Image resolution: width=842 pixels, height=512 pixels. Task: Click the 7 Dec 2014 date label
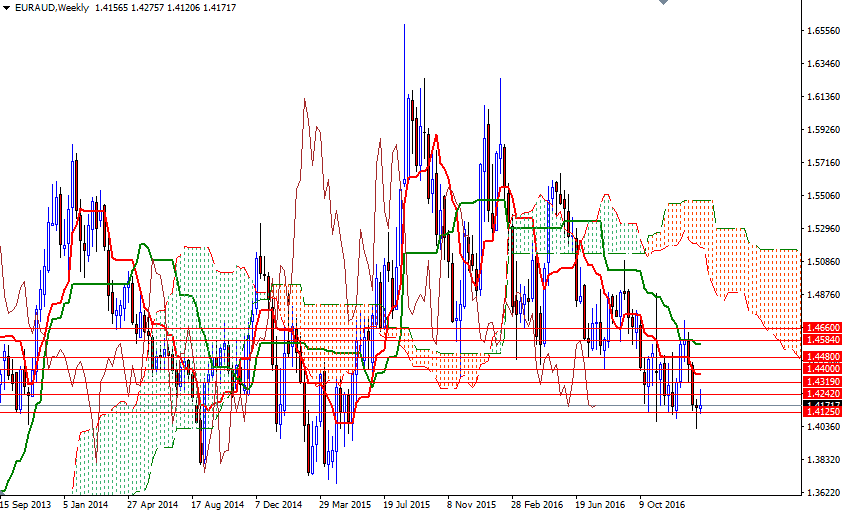(x=279, y=504)
